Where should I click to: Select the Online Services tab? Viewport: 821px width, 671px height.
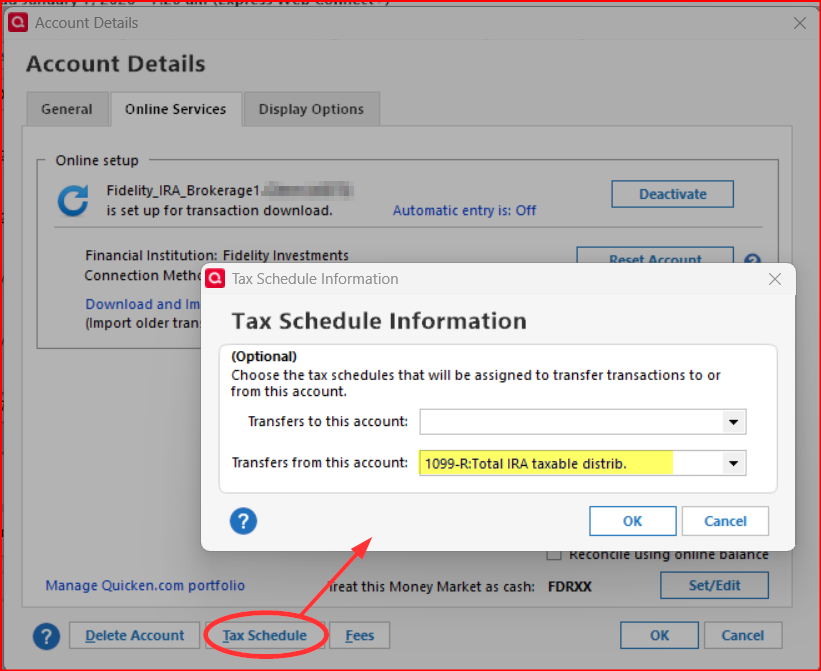point(176,109)
